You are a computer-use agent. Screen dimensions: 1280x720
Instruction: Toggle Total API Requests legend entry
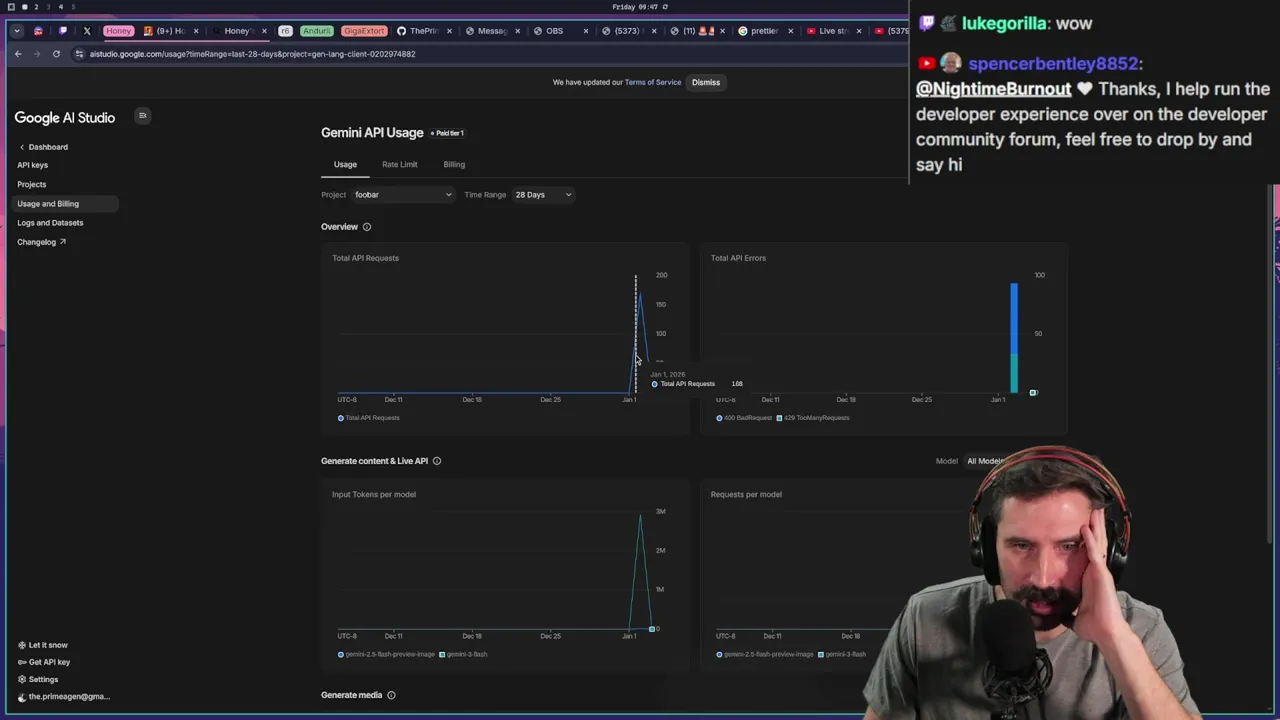click(x=369, y=418)
